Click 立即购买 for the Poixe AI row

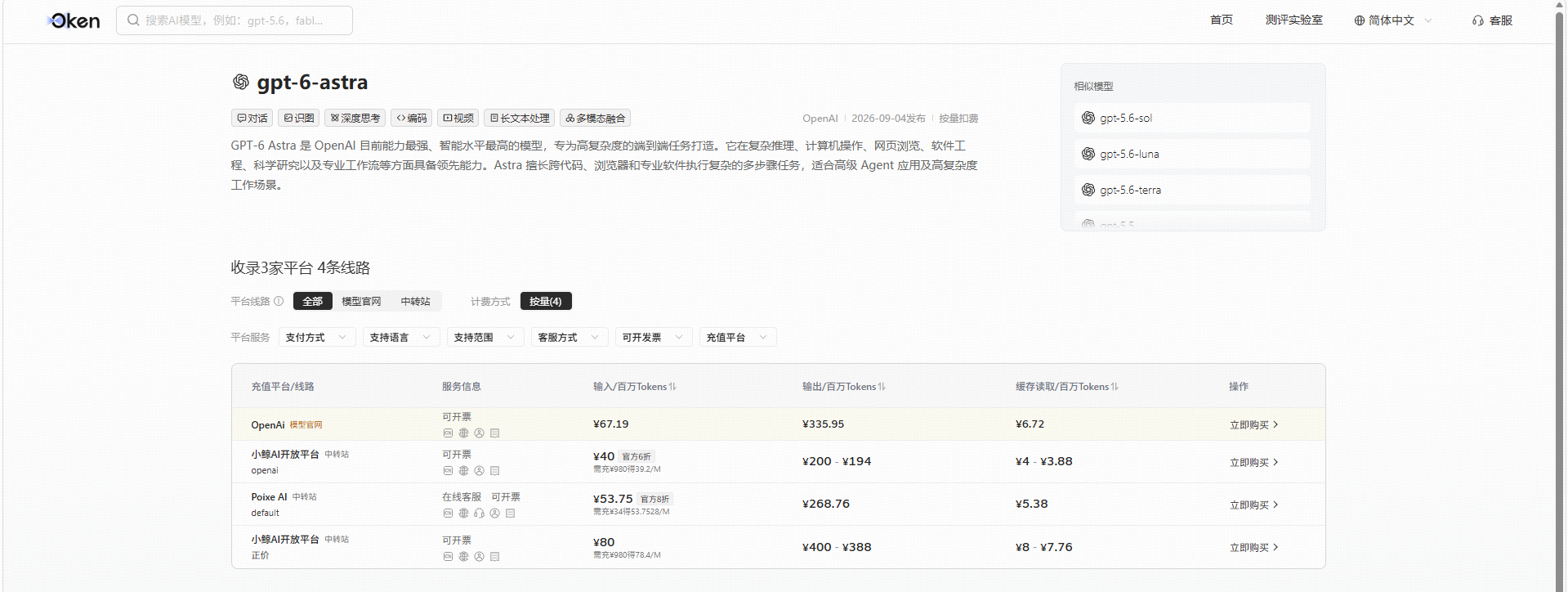pyautogui.click(x=1254, y=505)
